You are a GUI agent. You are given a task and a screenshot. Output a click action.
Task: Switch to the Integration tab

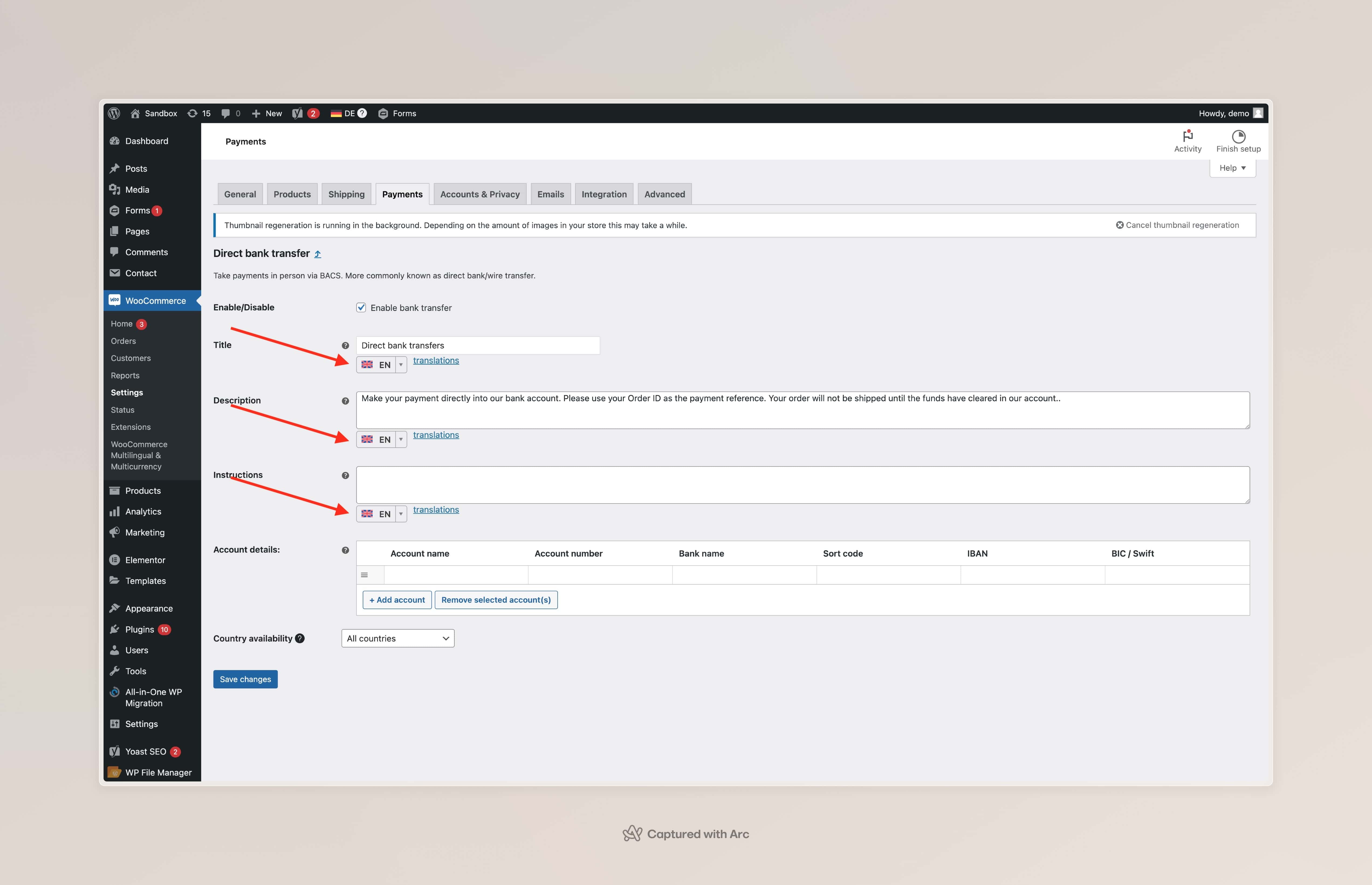click(x=604, y=194)
